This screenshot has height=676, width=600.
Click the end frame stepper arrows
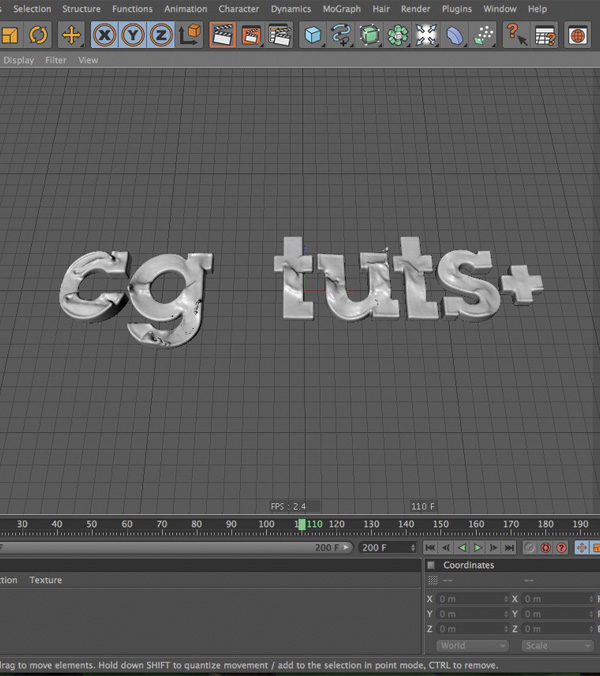413,548
